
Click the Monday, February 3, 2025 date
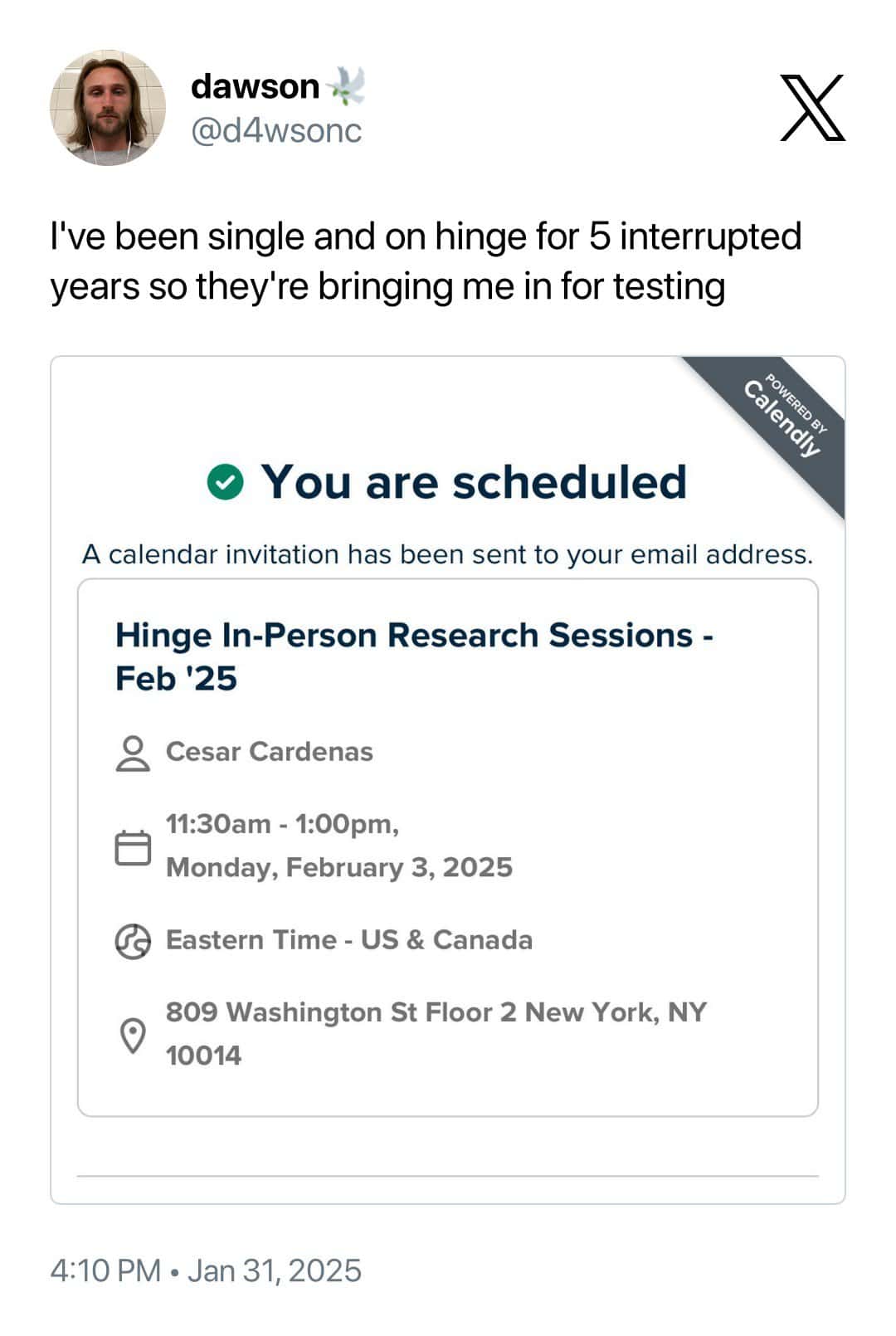(339, 867)
